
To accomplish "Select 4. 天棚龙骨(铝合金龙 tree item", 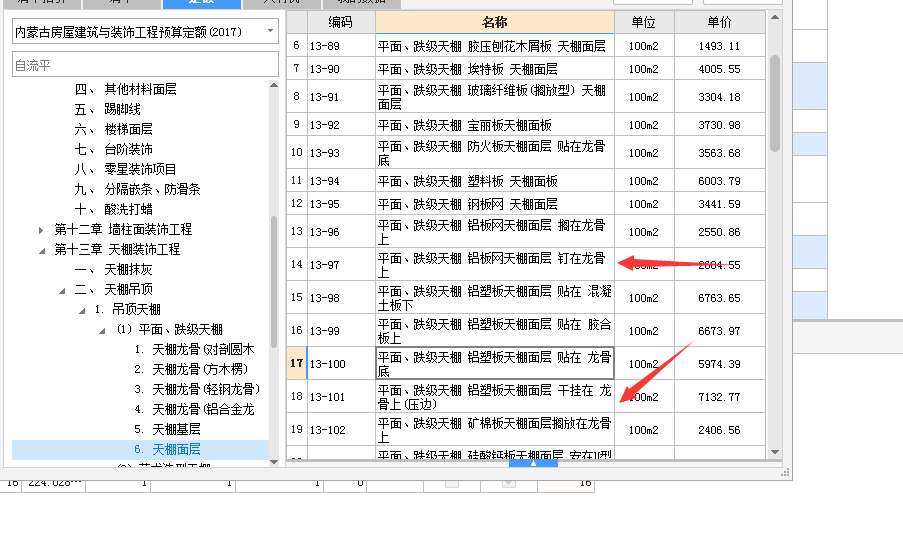I will 194,409.
